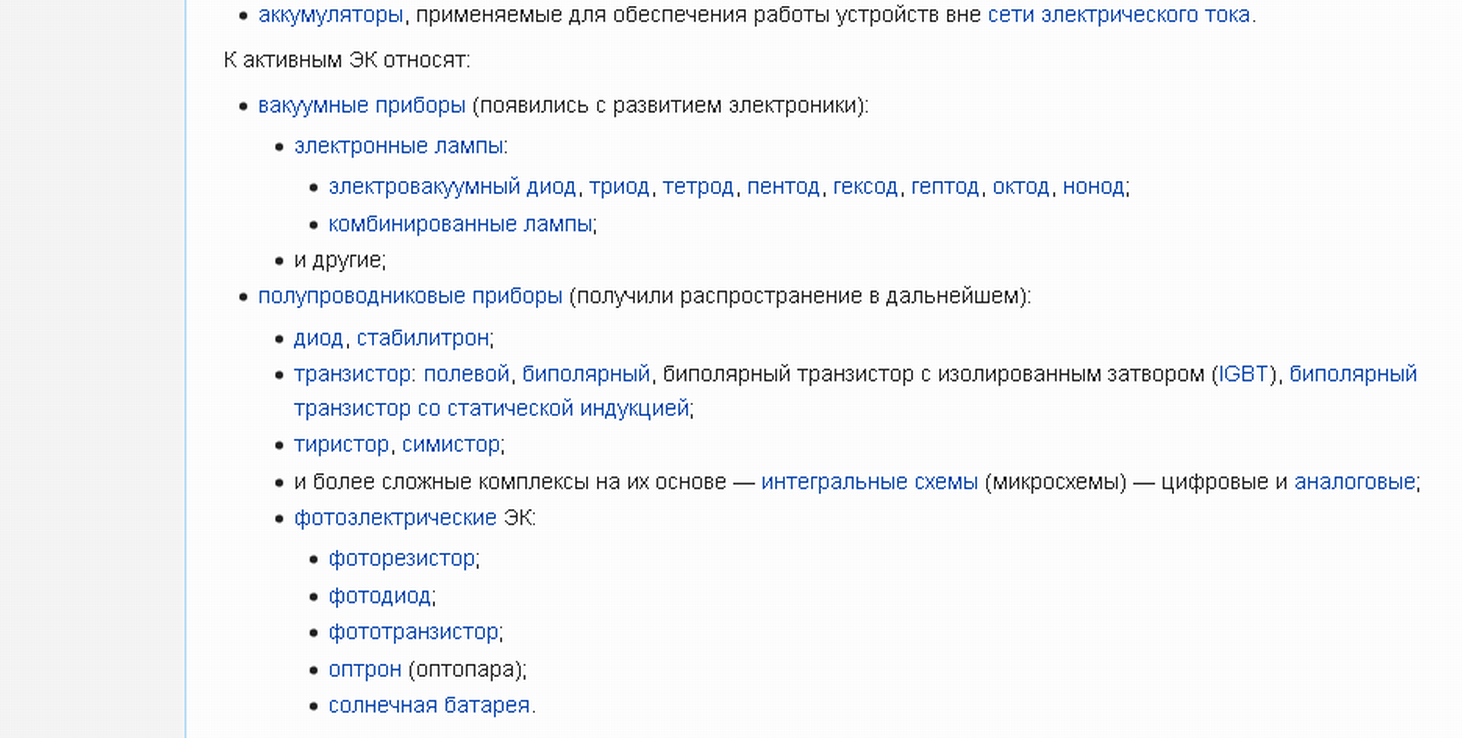Follow the электронные лампы link
1462x738 pixels.
pyautogui.click(x=398, y=146)
